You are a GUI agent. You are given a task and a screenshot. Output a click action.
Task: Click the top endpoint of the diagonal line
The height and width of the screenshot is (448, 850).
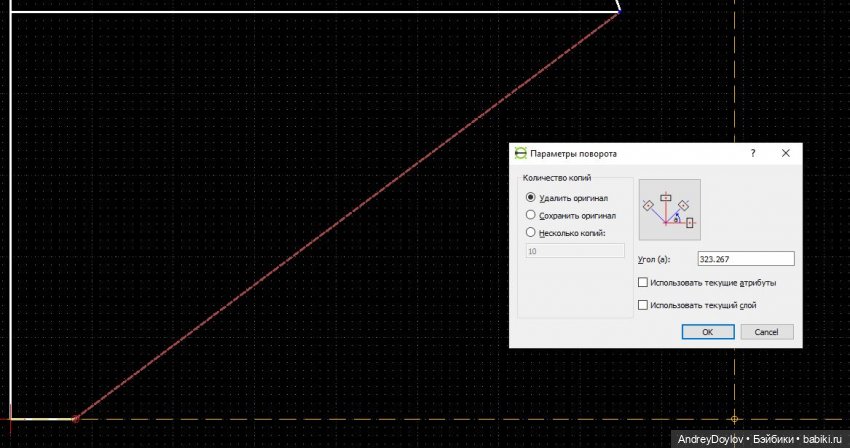click(x=619, y=11)
